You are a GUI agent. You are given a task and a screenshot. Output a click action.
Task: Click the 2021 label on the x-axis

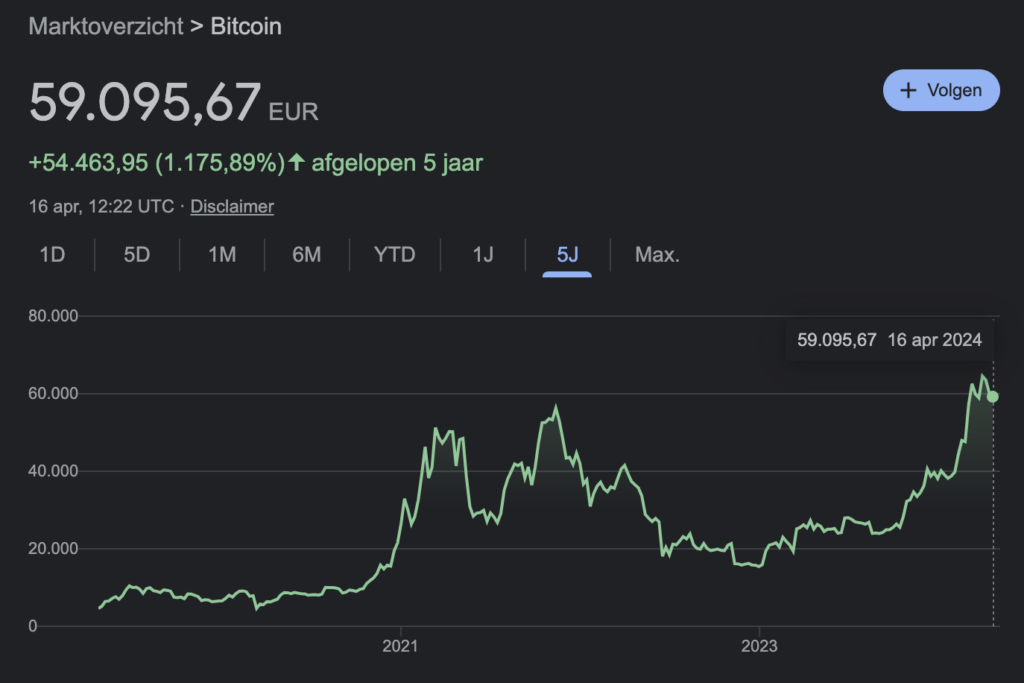tap(400, 646)
